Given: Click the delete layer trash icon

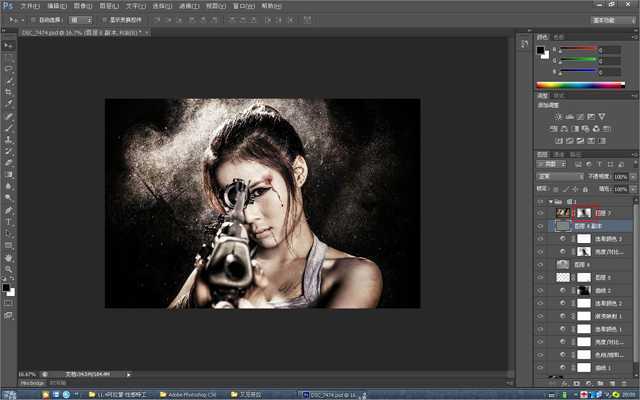Looking at the screenshot, I should point(624,384).
